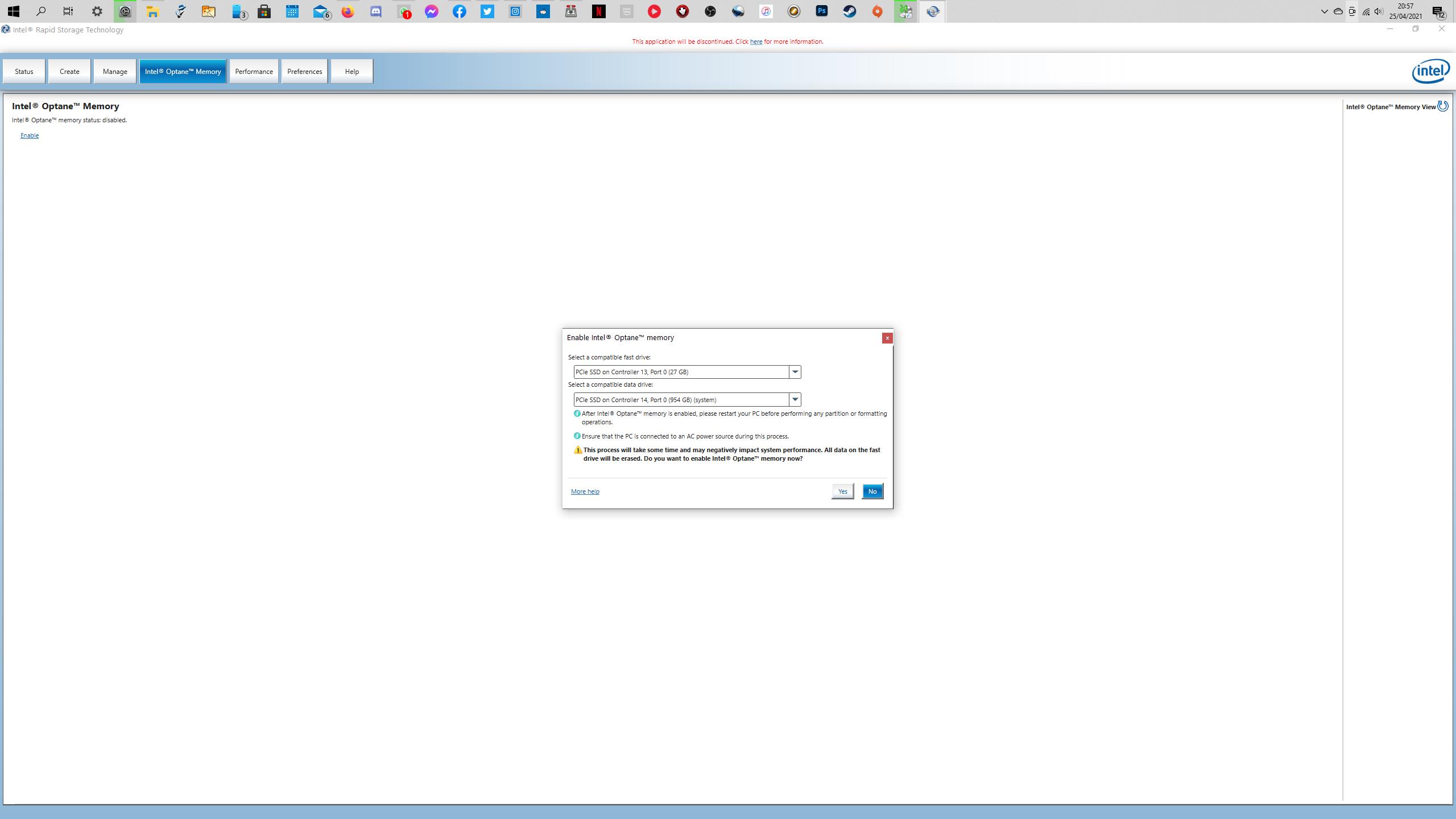
Task: Open taskbar Search magnifier
Action: point(41,11)
